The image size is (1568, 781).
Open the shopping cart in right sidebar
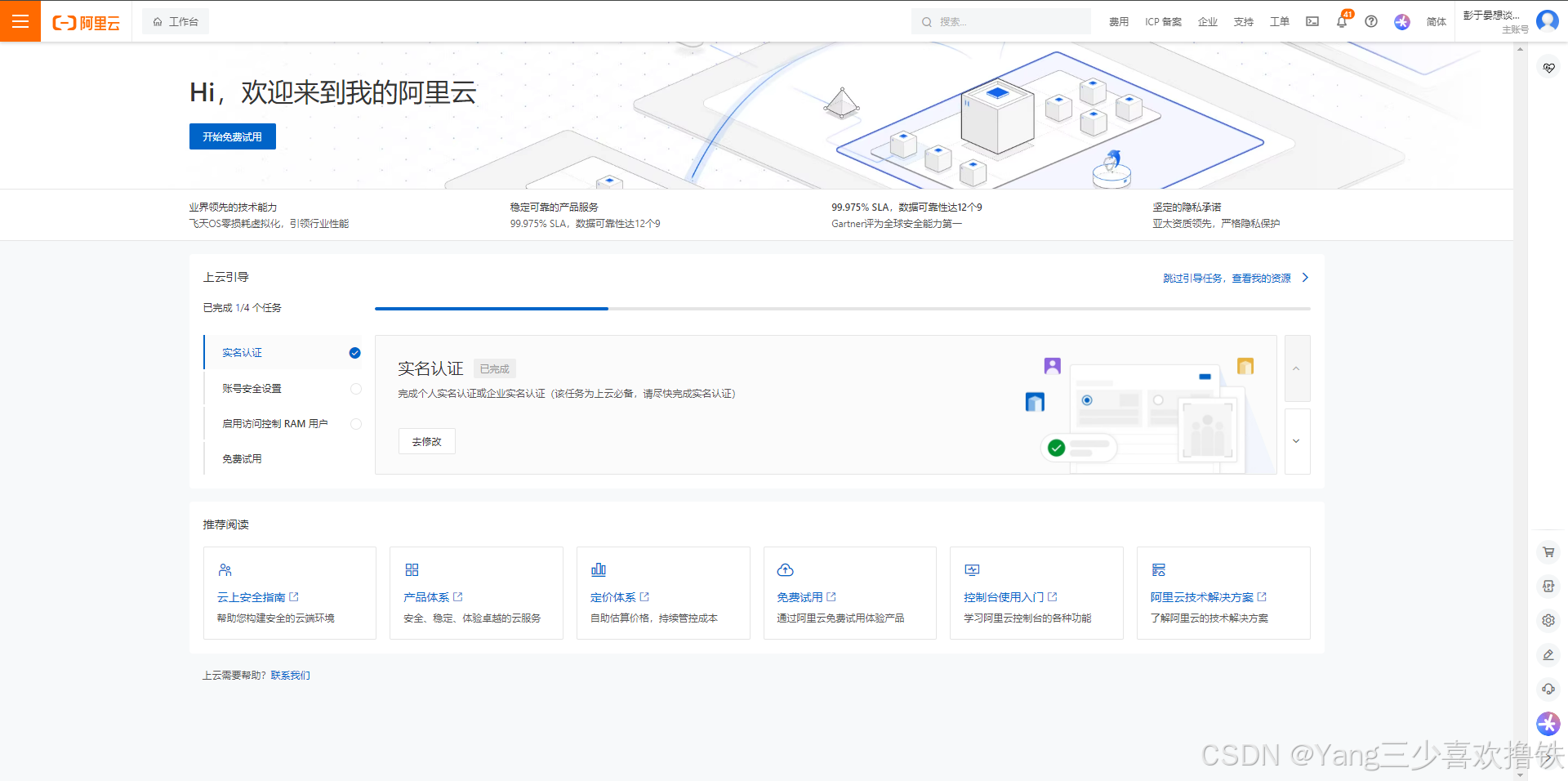click(x=1548, y=552)
